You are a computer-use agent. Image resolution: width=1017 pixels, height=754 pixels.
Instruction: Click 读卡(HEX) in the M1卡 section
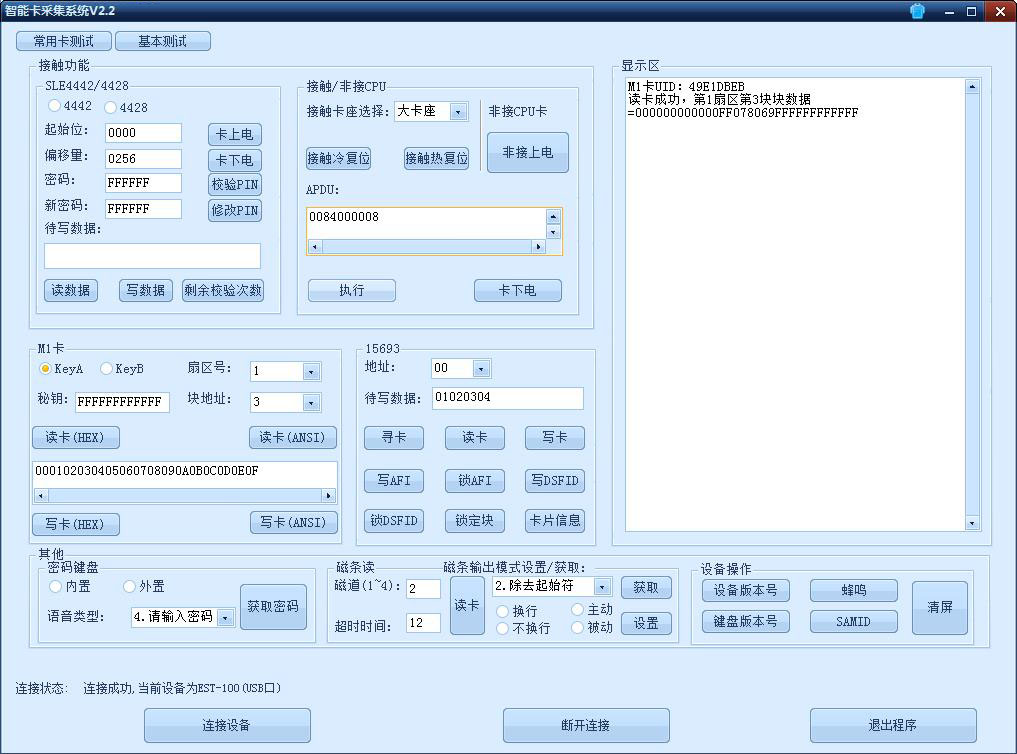[75, 437]
